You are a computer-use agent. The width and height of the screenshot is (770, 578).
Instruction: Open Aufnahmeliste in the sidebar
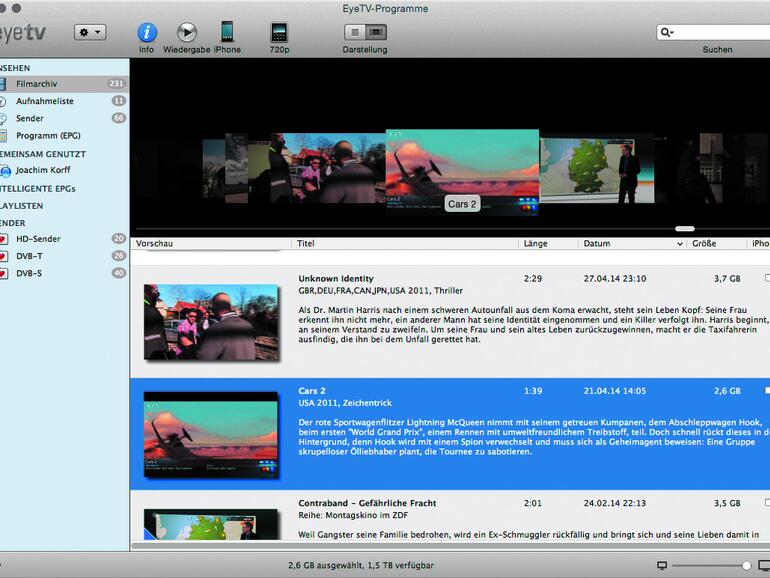(65, 101)
